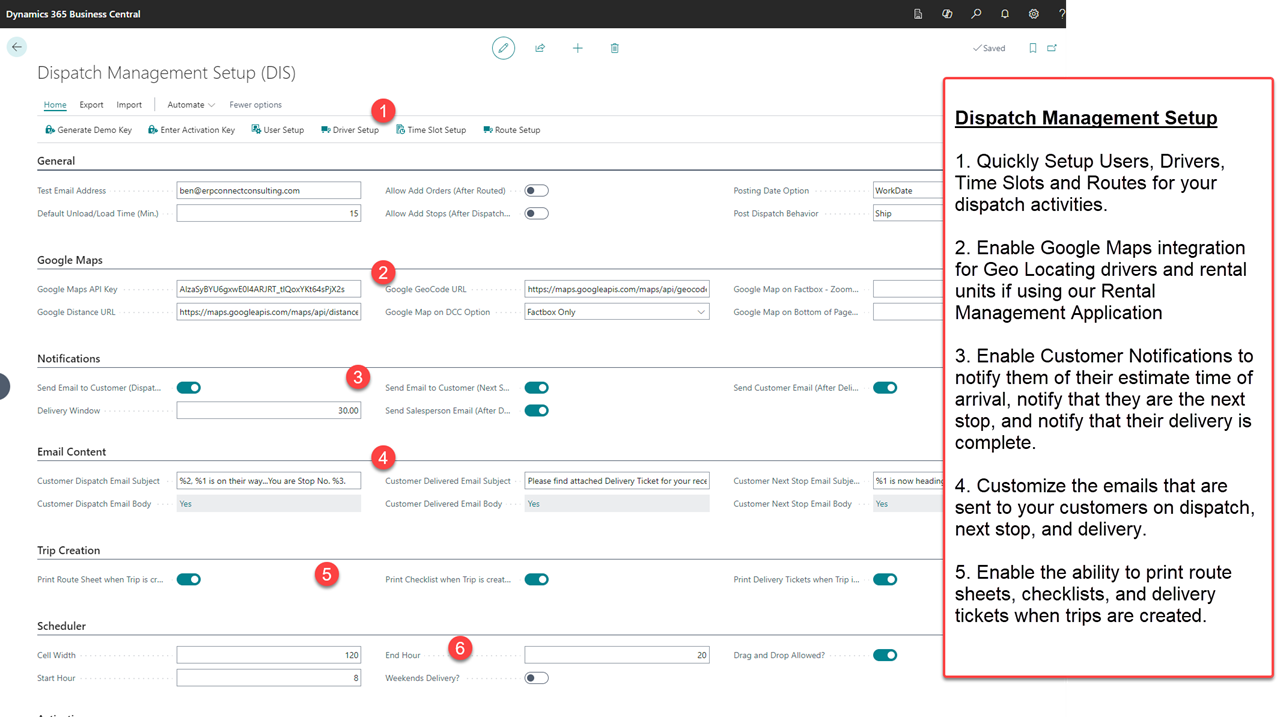Edit Google Maps API Key field
Image resolution: width=1280 pixels, height=720 pixels.
(x=268, y=289)
